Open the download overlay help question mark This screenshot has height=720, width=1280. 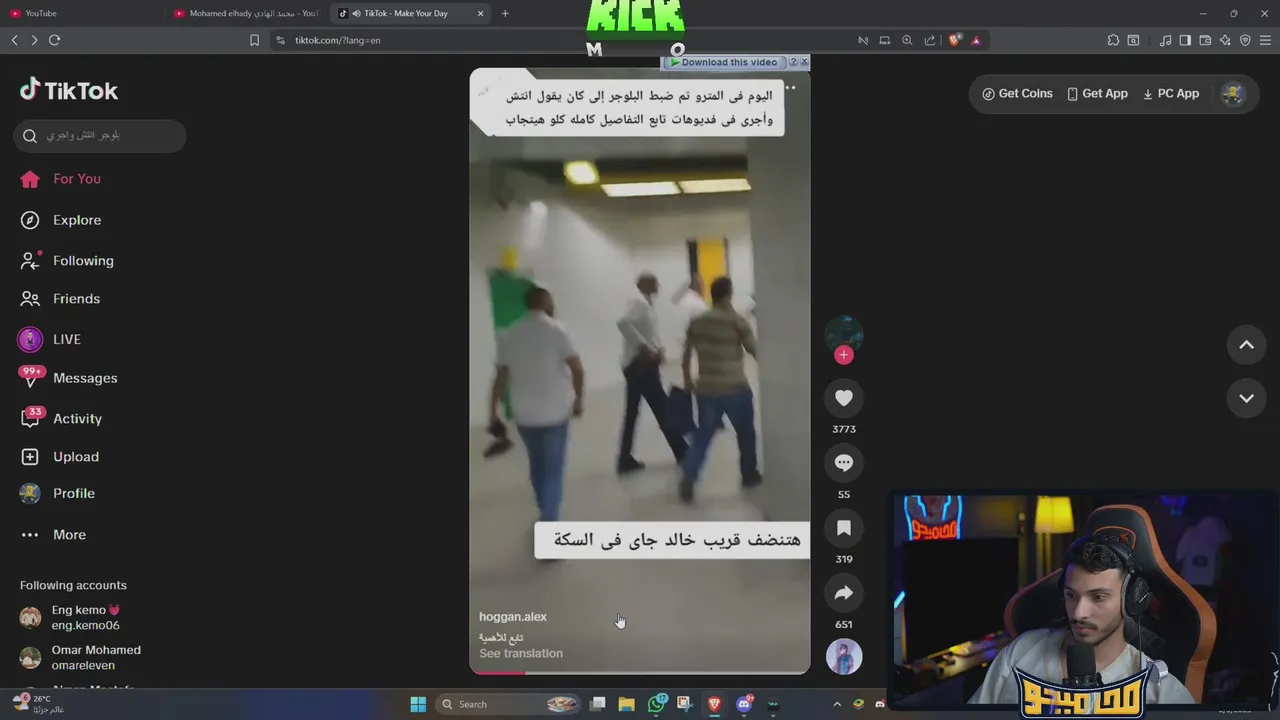pyautogui.click(x=793, y=62)
